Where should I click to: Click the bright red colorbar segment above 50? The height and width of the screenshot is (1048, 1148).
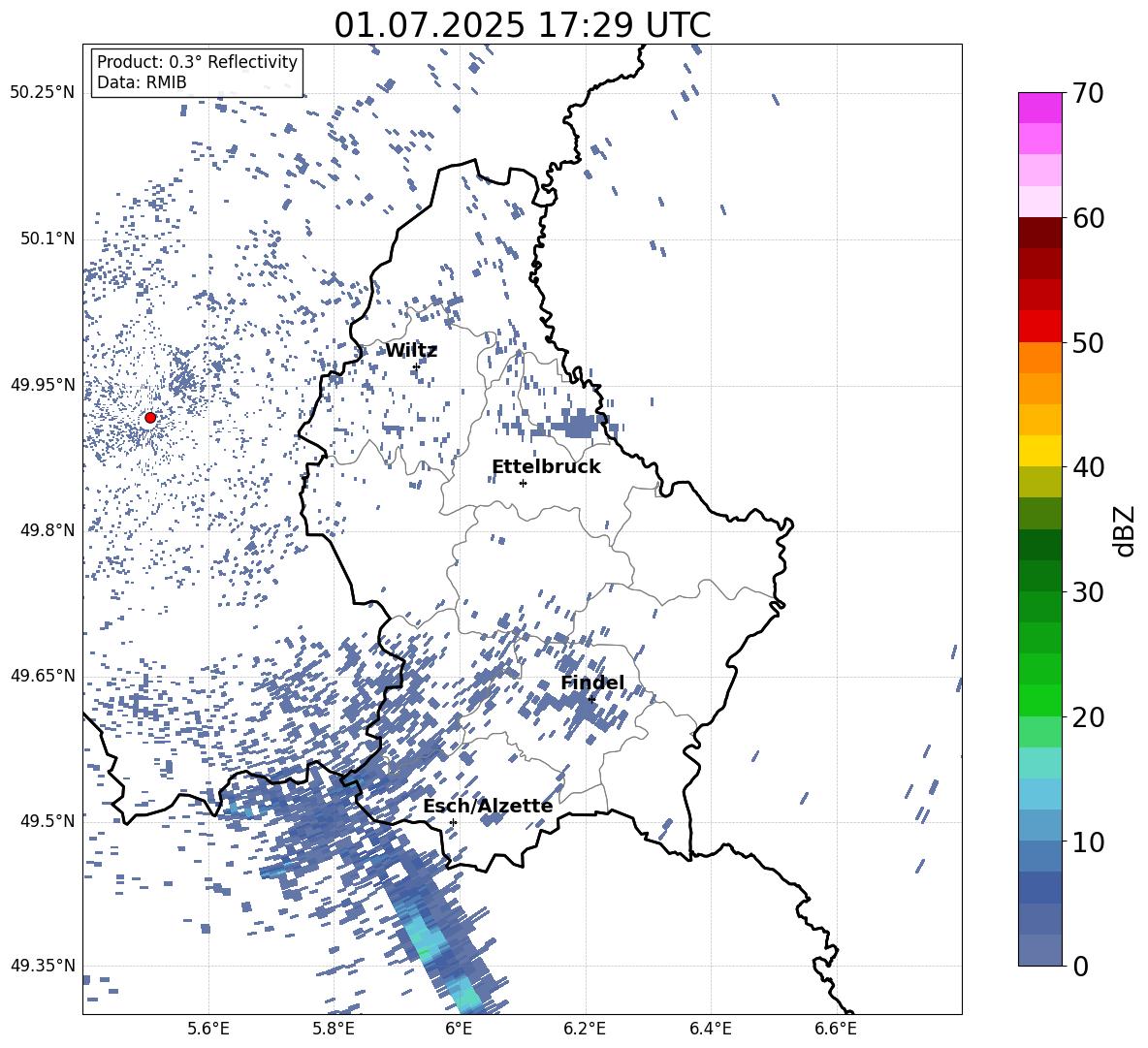1040,327
